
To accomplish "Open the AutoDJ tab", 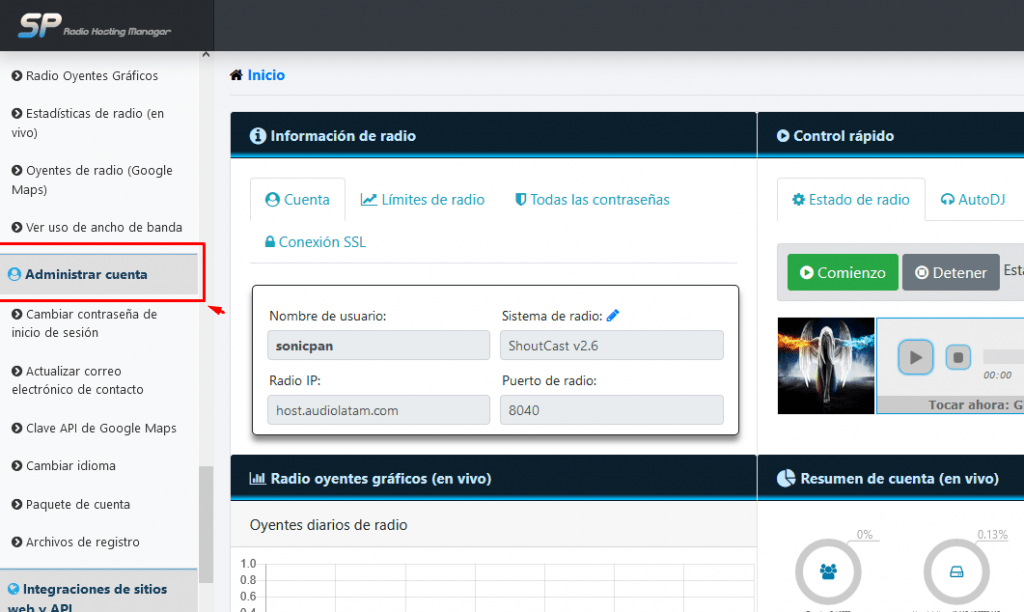I will click(x=972, y=200).
